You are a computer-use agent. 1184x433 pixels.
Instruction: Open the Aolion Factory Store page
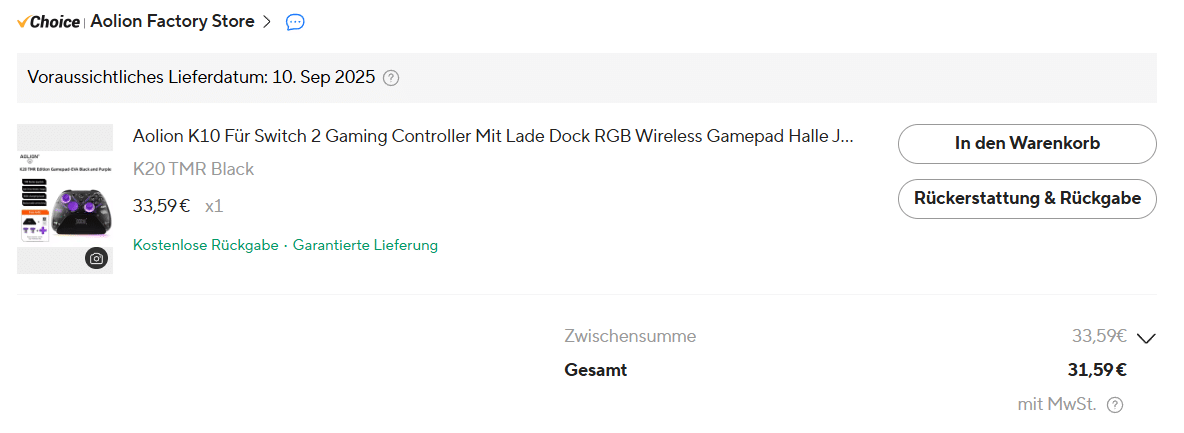pyautogui.click(x=172, y=22)
